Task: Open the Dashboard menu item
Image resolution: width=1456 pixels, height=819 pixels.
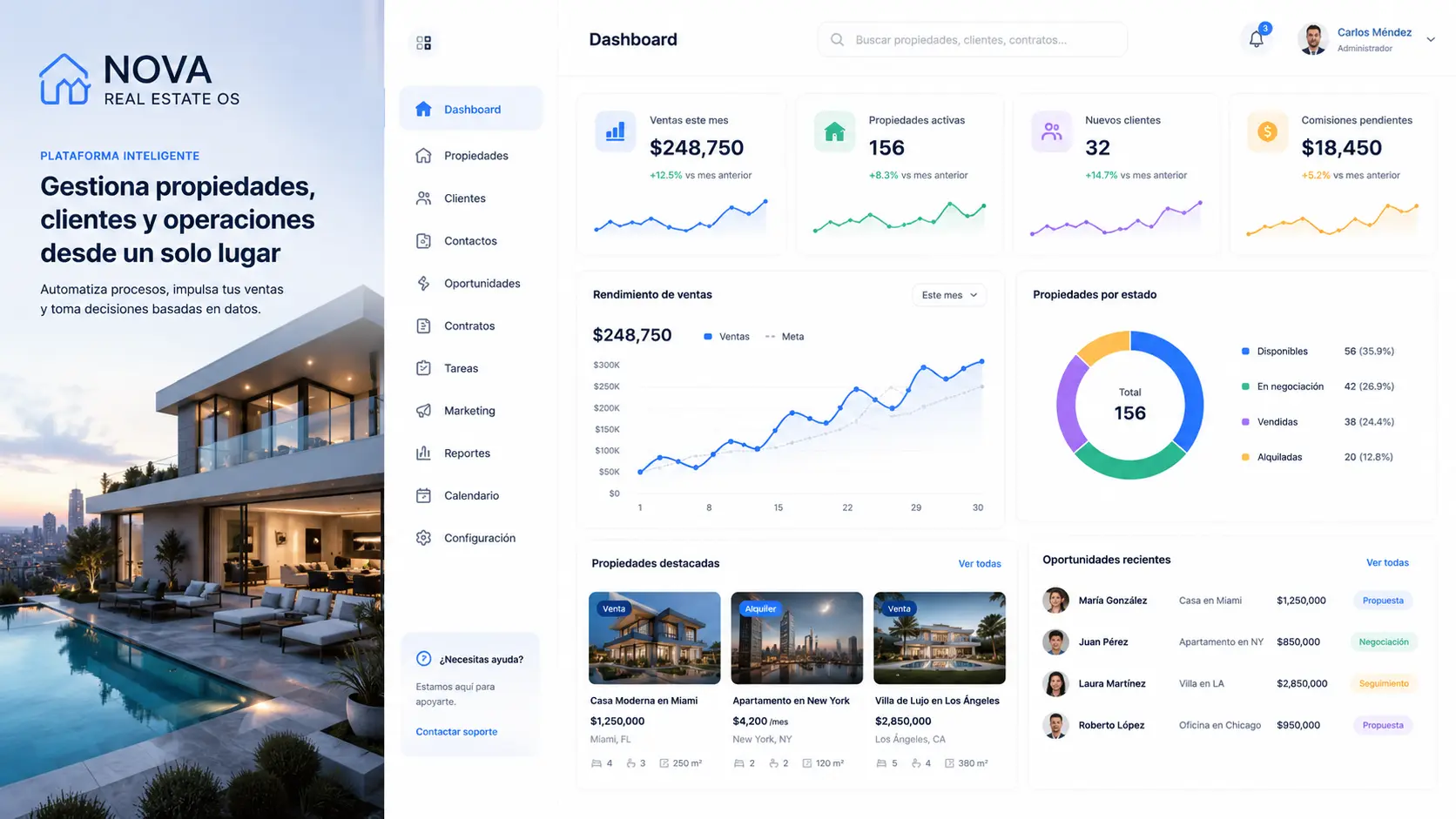Action: click(471, 109)
